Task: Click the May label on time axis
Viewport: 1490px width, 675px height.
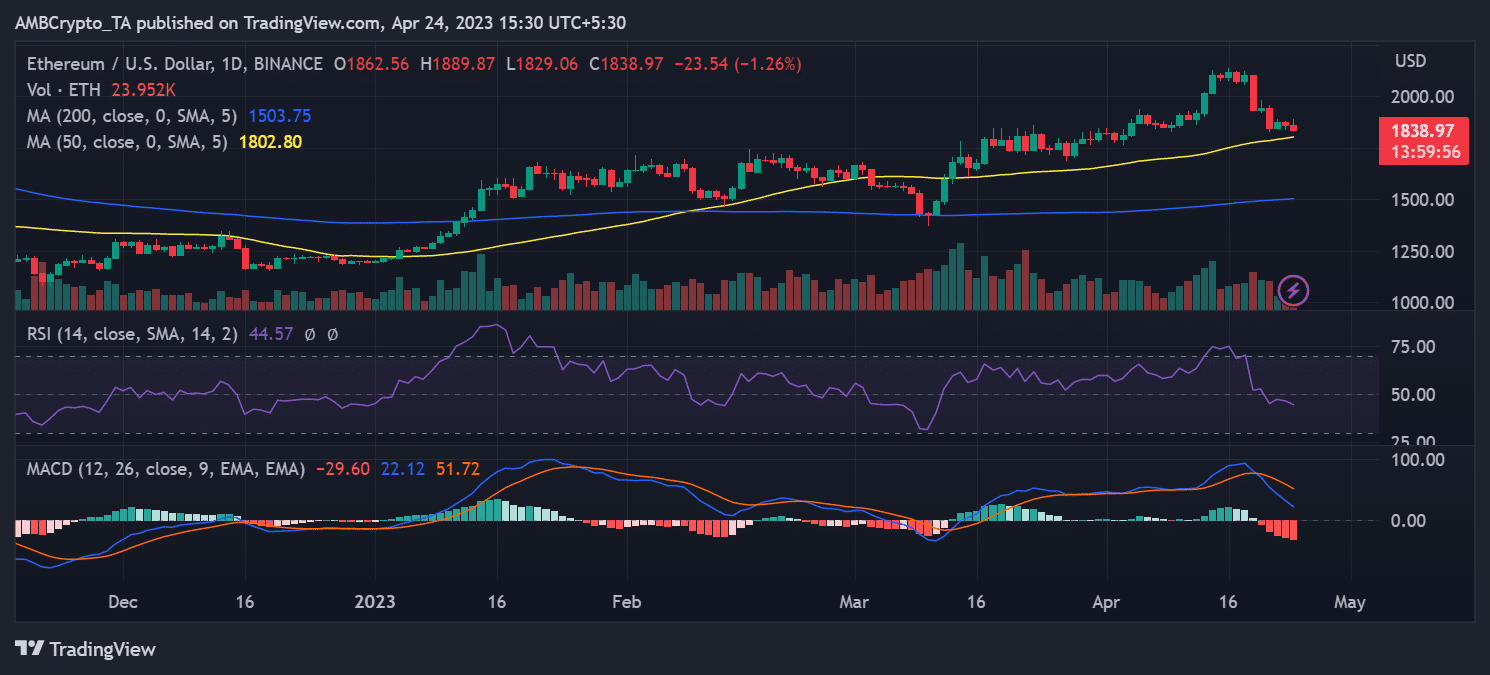Action: tap(1350, 603)
